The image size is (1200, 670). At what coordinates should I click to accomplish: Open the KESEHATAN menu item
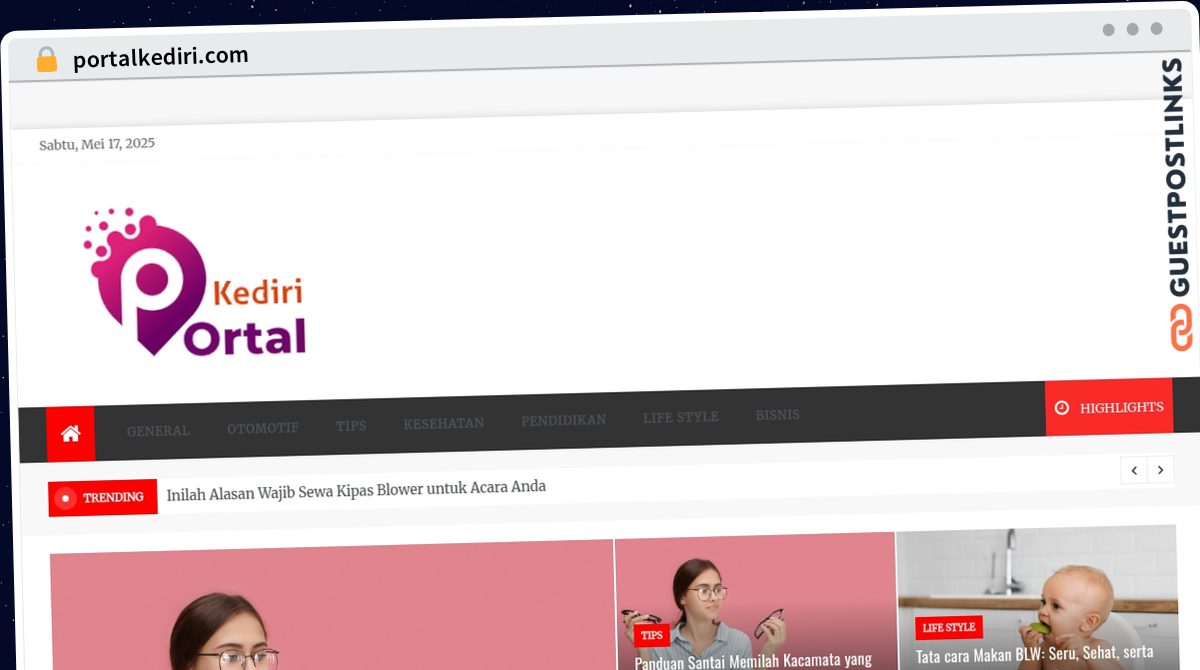[x=444, y=423]
